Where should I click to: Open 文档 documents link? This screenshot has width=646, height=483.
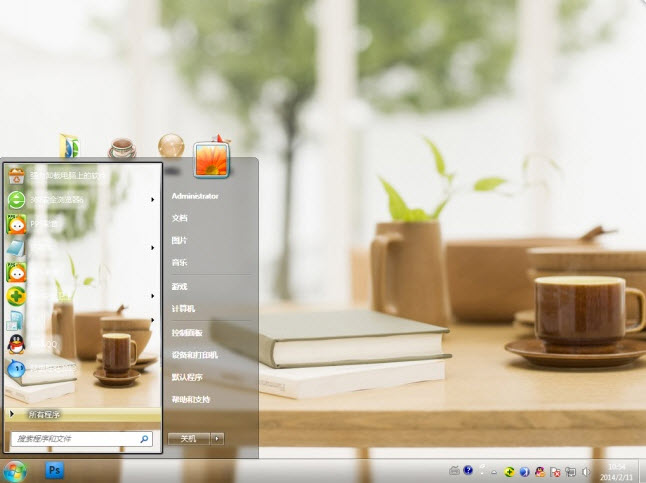[x=179, y=218]
